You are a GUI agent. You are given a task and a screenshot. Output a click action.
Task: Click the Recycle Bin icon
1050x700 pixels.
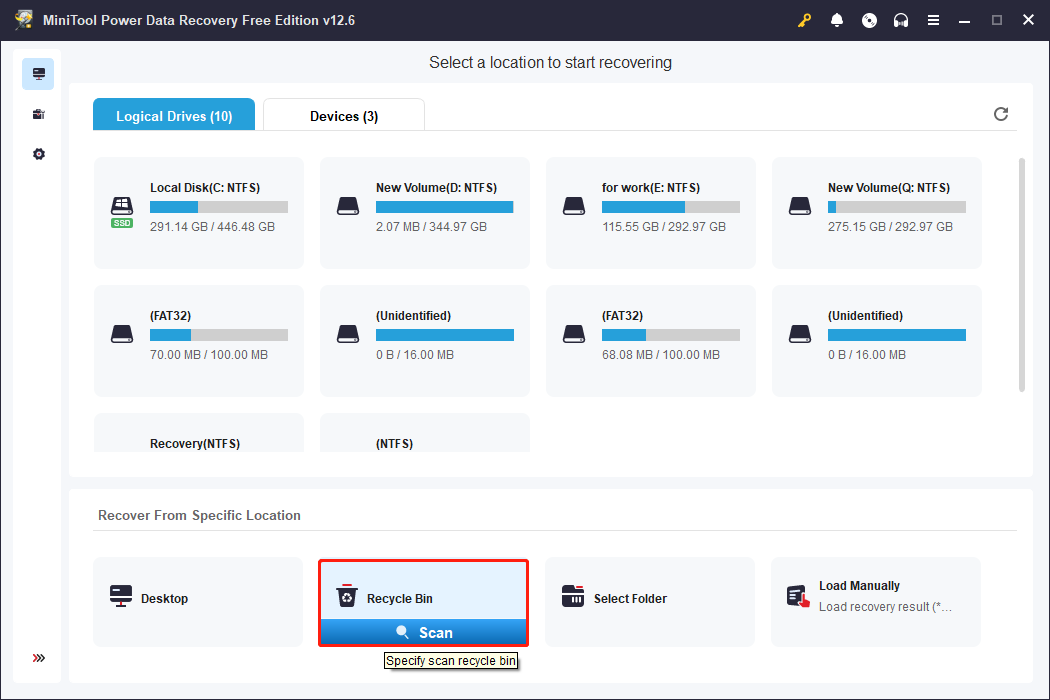point(347,596)
